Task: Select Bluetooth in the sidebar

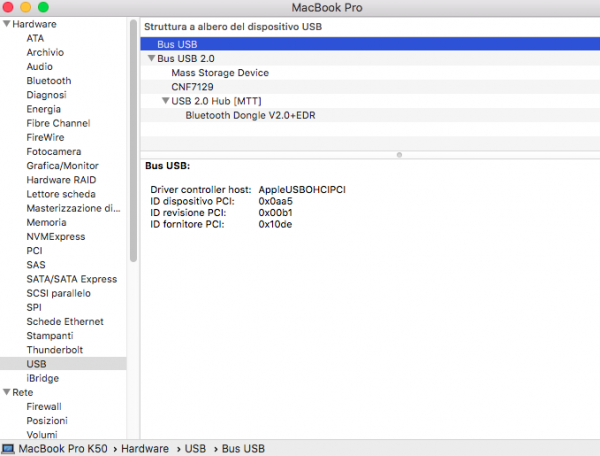Action: [49, 81]
